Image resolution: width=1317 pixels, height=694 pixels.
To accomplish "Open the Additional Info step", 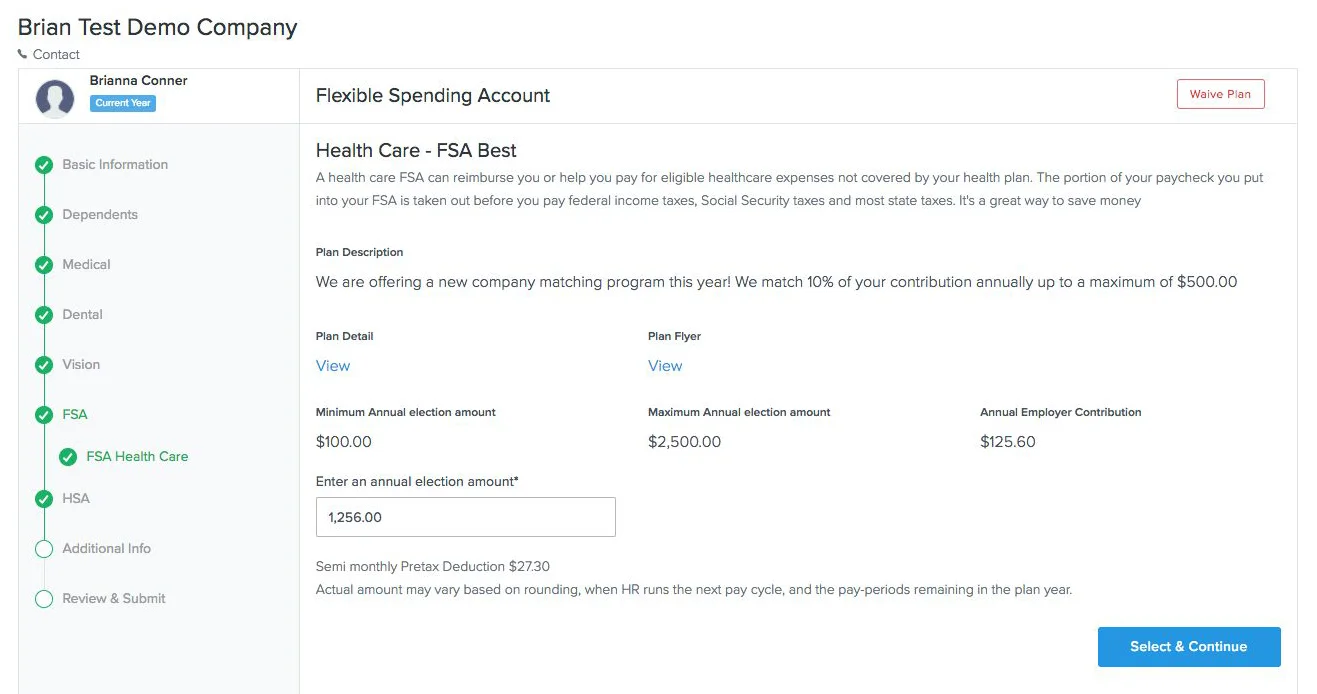I will (107, 548).
